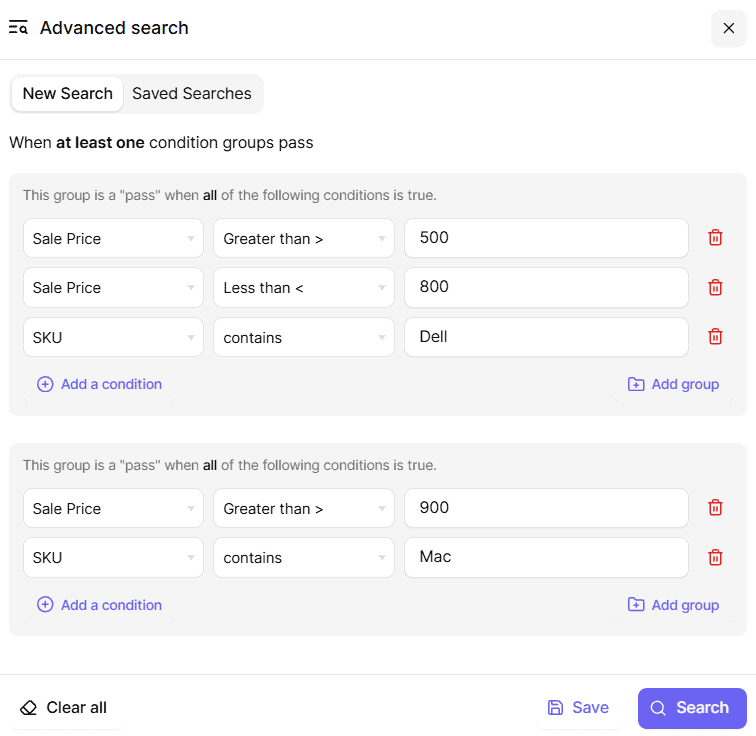
Task: Open SKU field dropdown in Mac row
Action: tap(113, 558)
